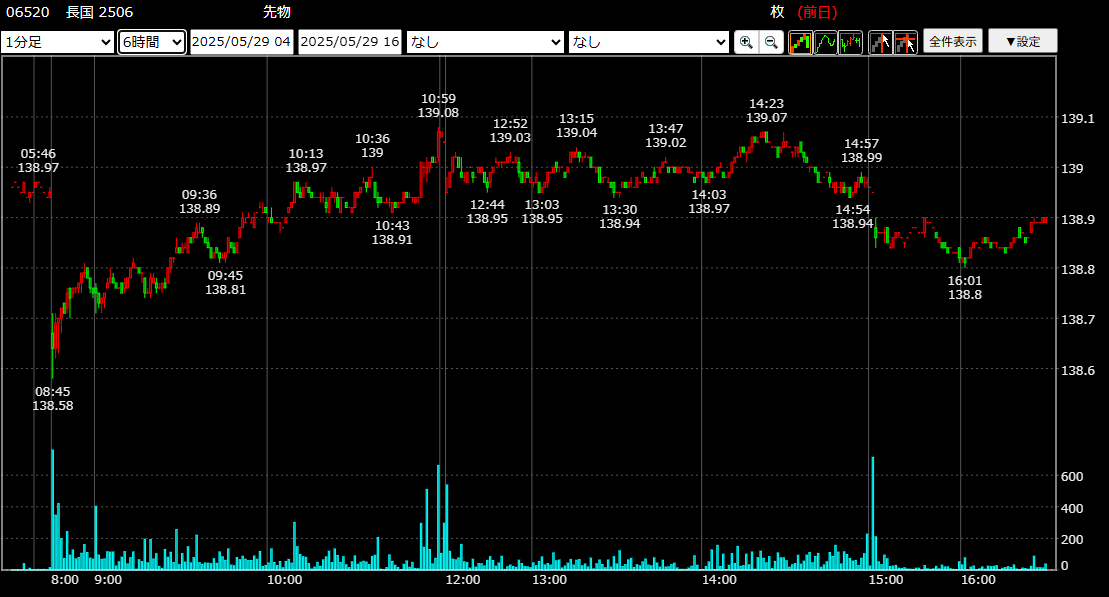Click the 09:36 138.89 label
The width and height of the screenshot is (1109, 597).
199,202
